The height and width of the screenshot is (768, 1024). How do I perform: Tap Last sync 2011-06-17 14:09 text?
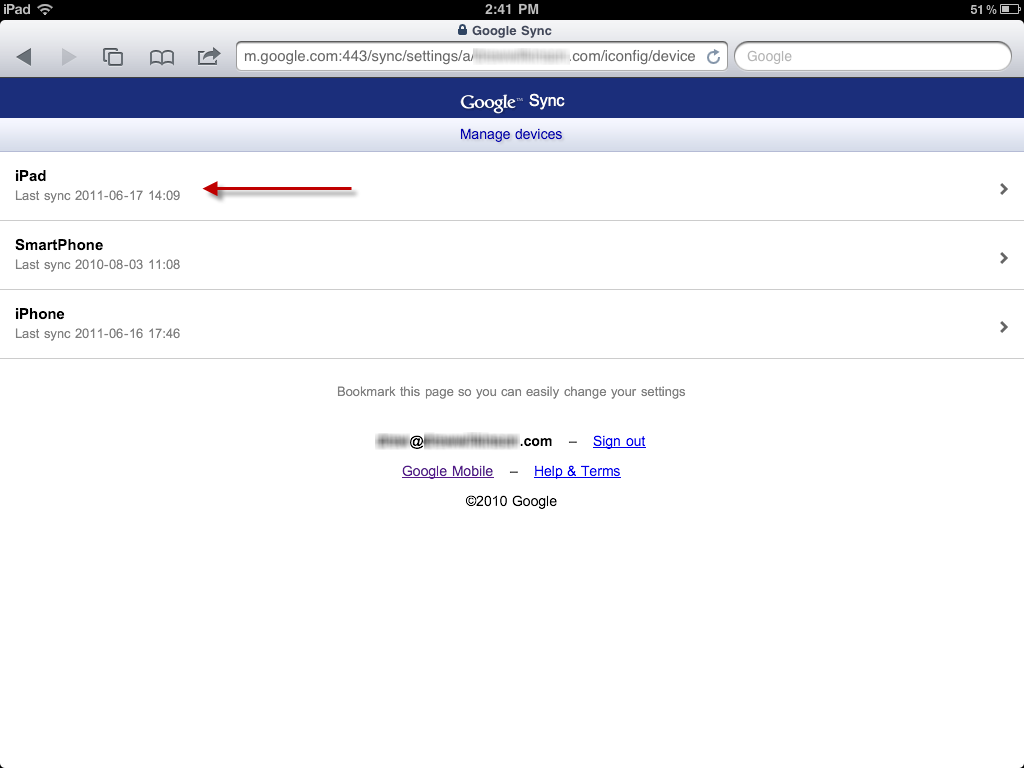[97, 195]
